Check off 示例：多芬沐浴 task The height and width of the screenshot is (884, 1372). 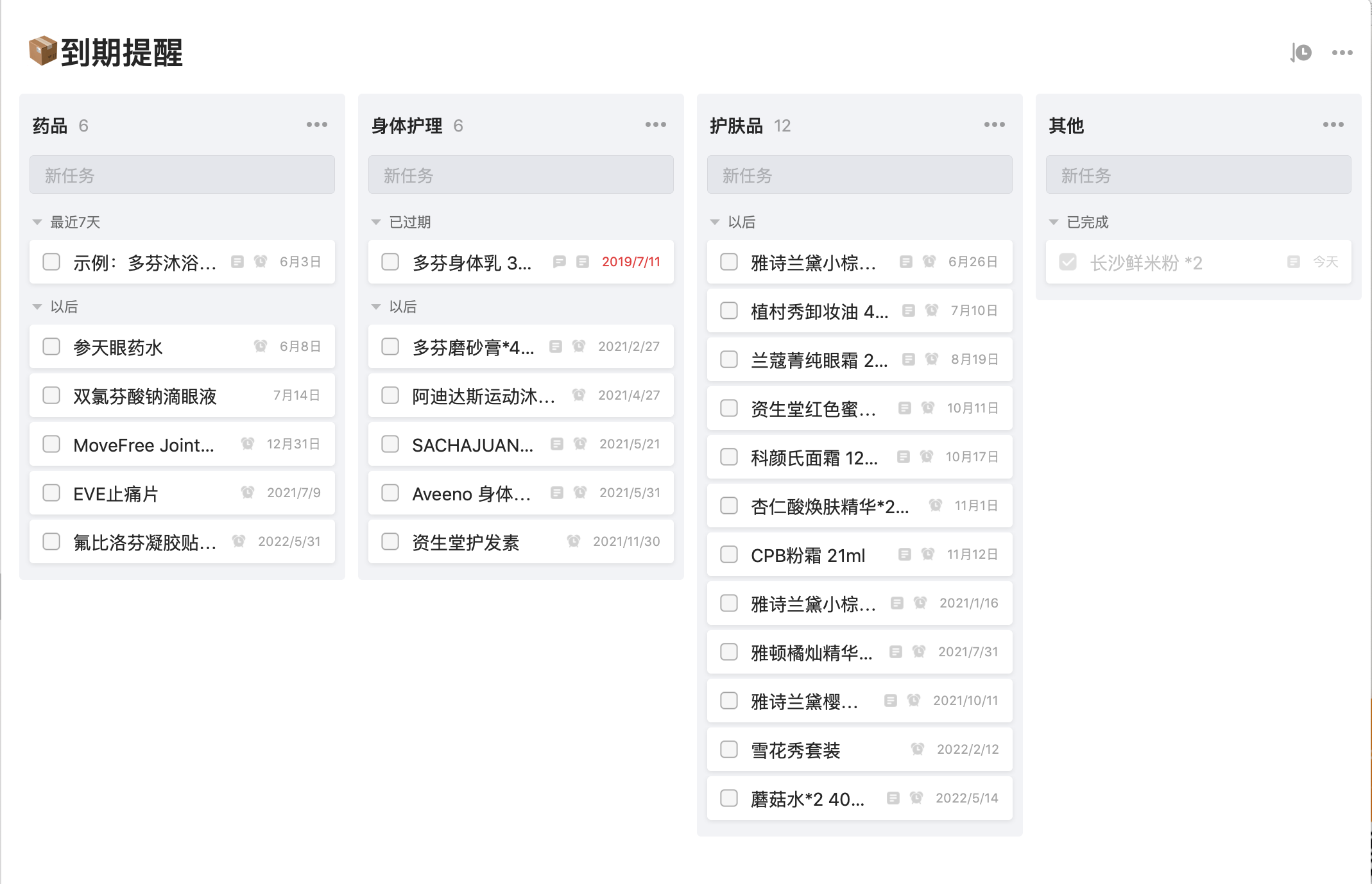(51, 262)
